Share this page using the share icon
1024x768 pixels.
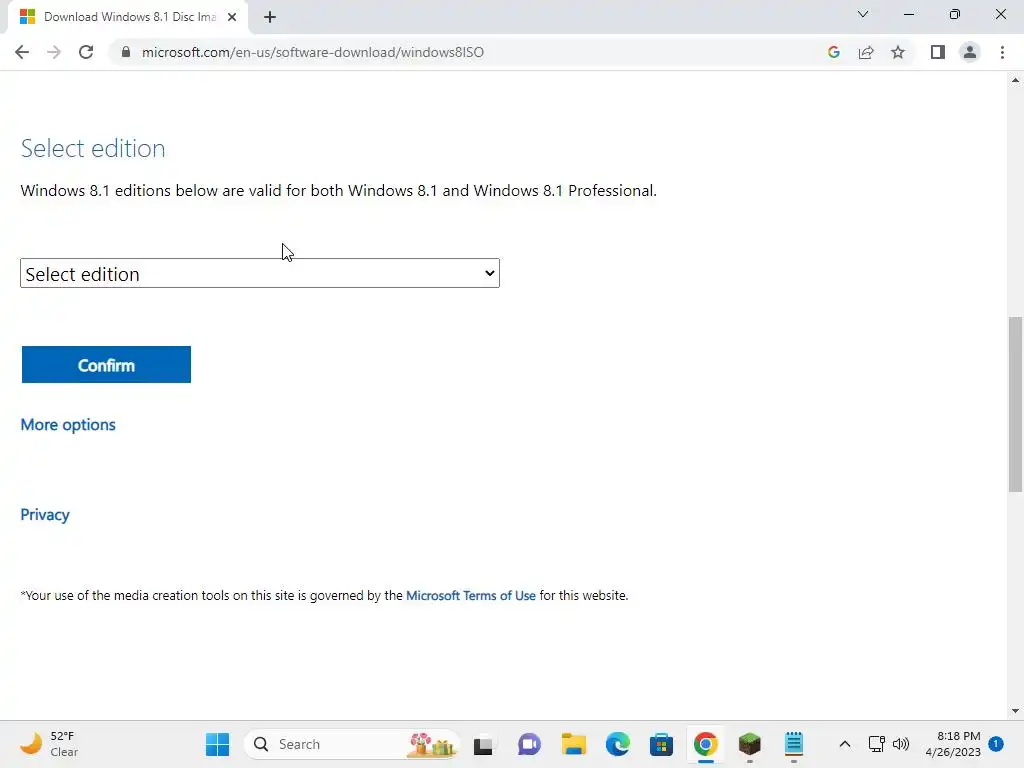click(x=866, y=52)
